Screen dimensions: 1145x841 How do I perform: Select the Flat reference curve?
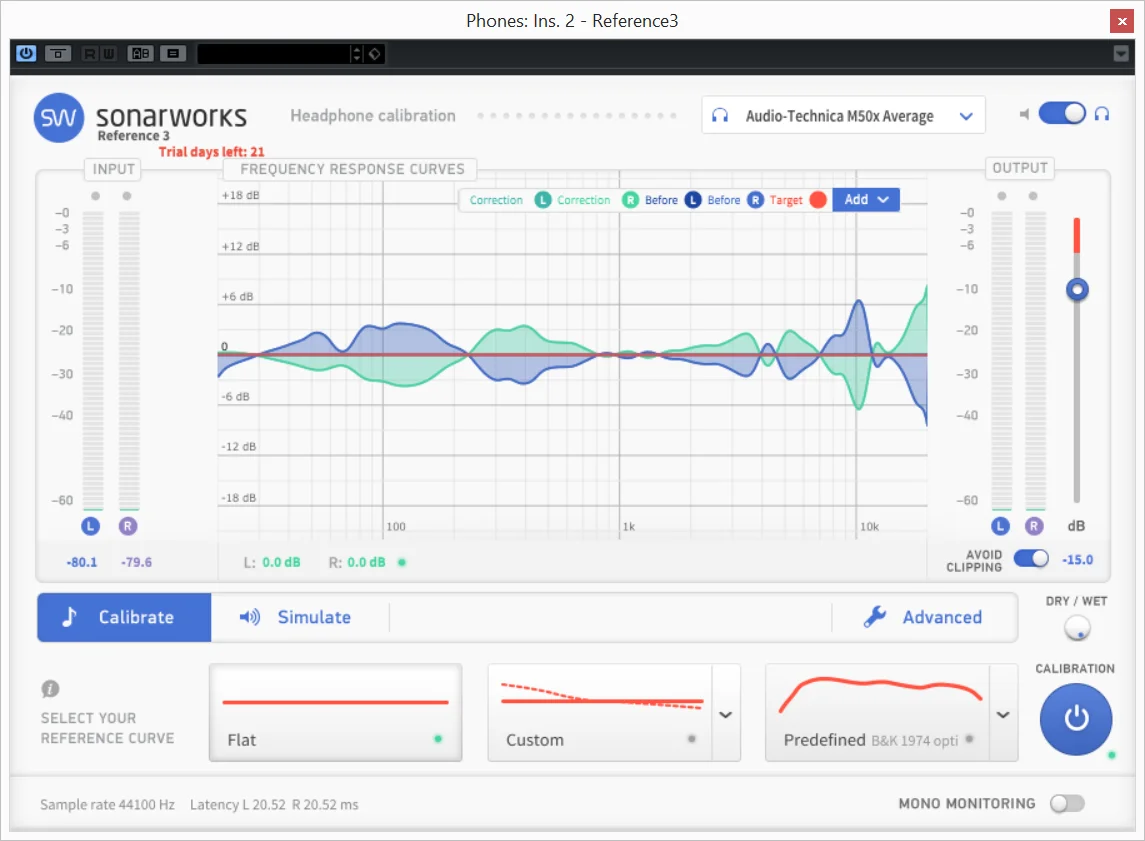click(x=335, y=713)
